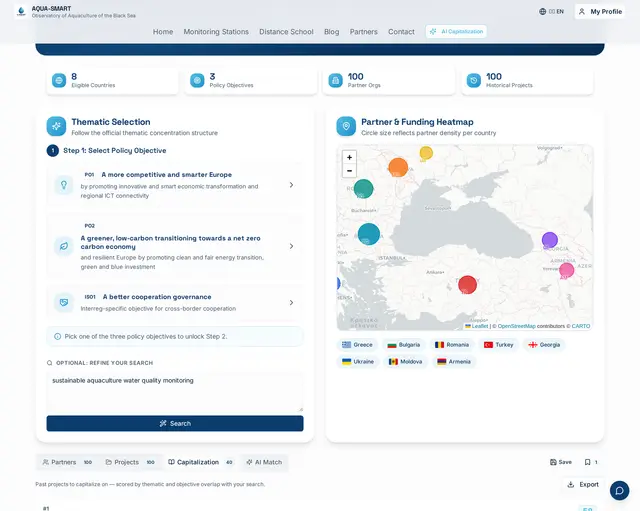
Task: Switch to Partners results tab
Action: point(67,462)
